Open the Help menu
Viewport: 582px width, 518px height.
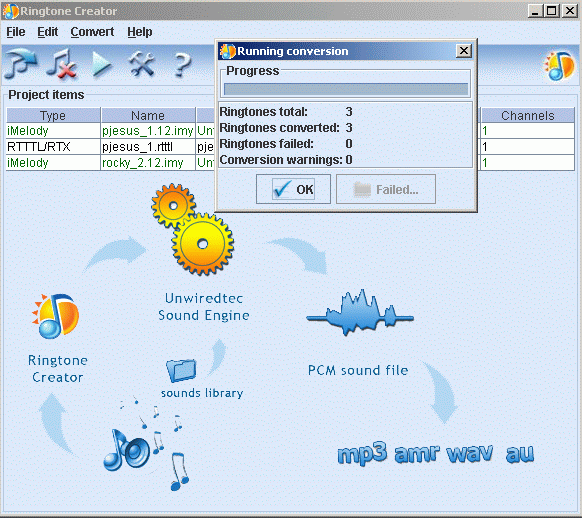pos(140,32)
